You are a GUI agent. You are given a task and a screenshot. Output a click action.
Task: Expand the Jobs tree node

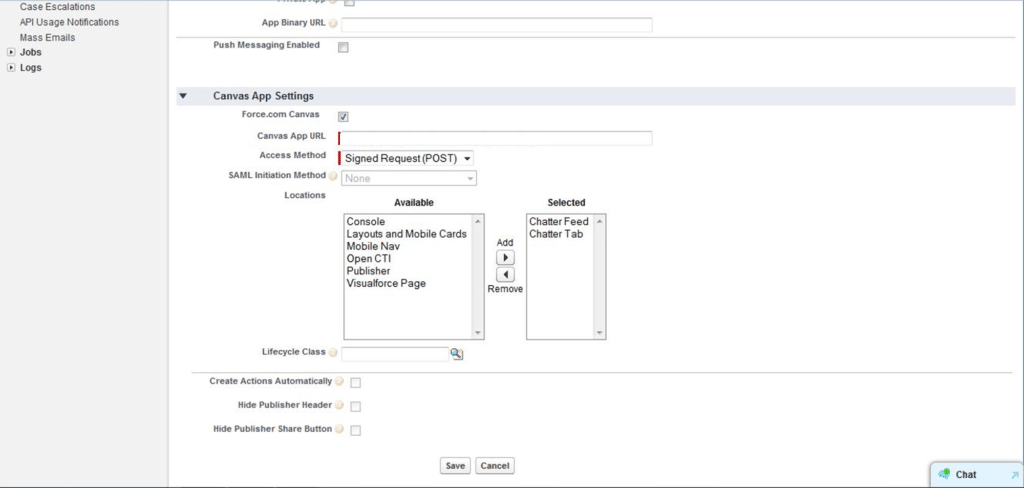click(11, 52)
